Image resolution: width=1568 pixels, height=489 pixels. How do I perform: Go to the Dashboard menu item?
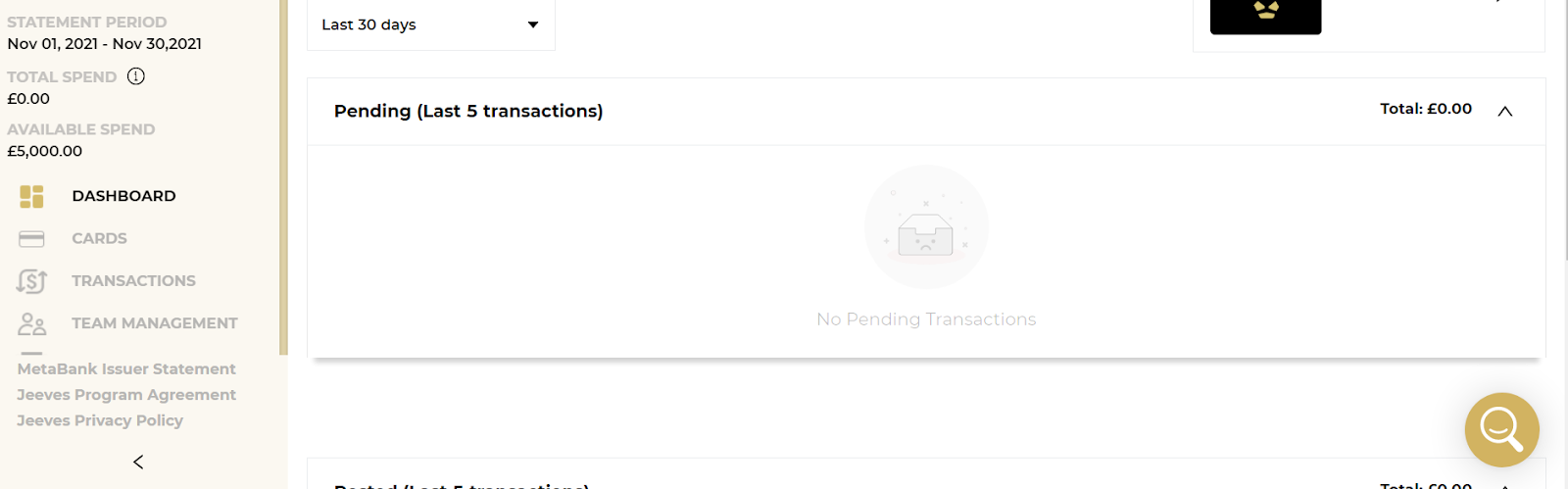123,196
